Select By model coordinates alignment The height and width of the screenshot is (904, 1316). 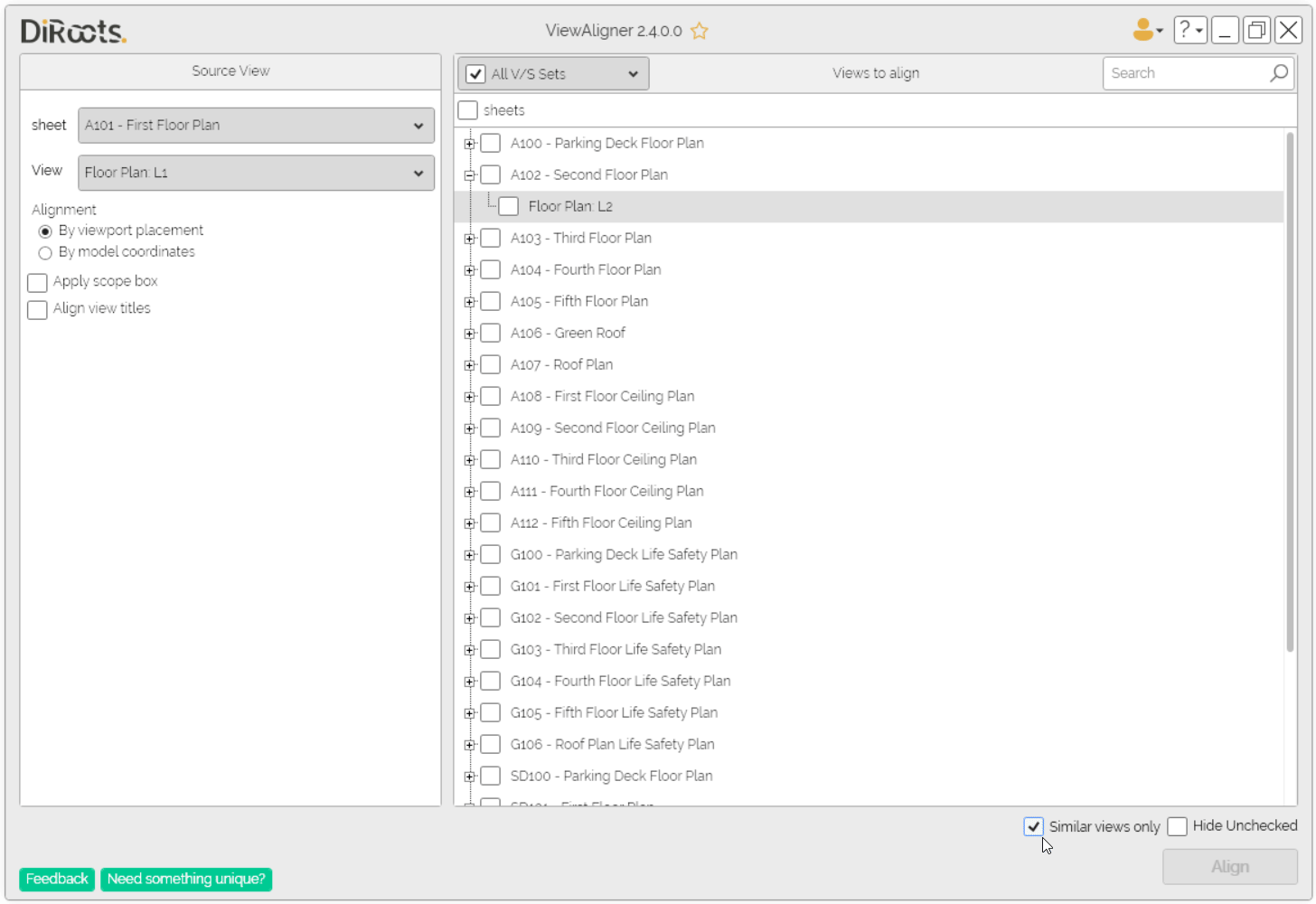[45, 253]
